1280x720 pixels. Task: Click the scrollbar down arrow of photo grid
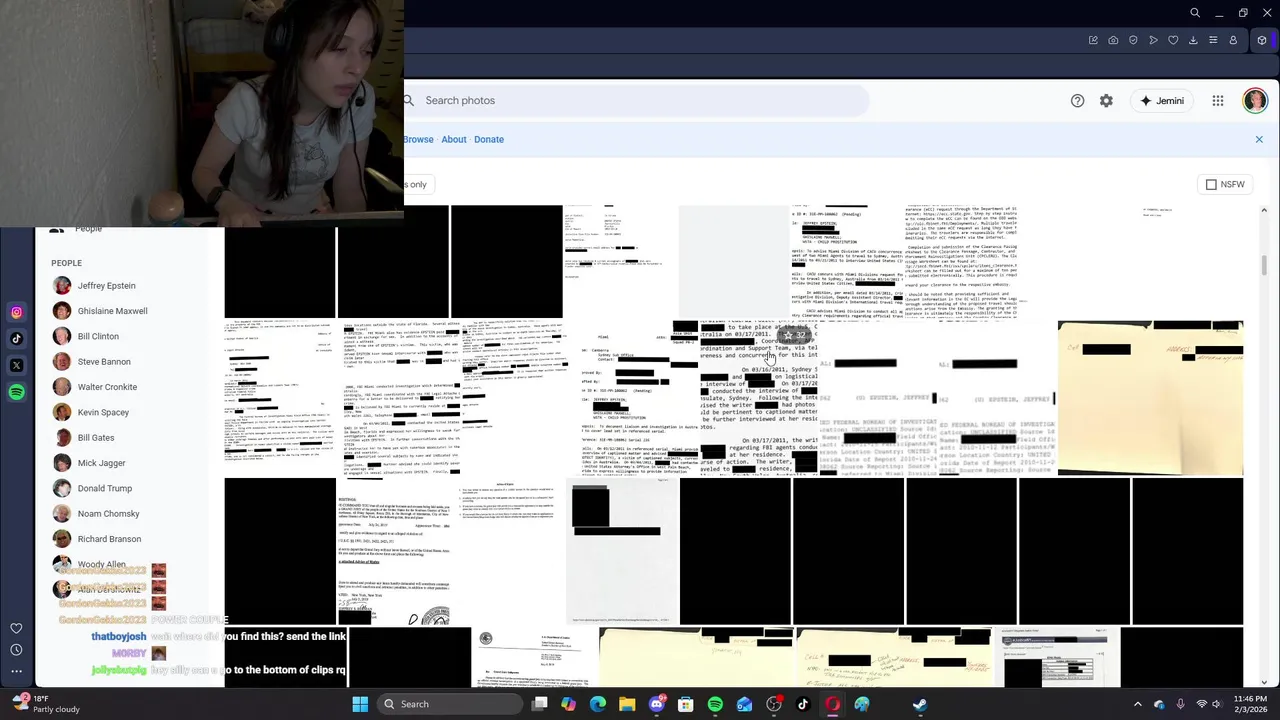[1264, 682]
